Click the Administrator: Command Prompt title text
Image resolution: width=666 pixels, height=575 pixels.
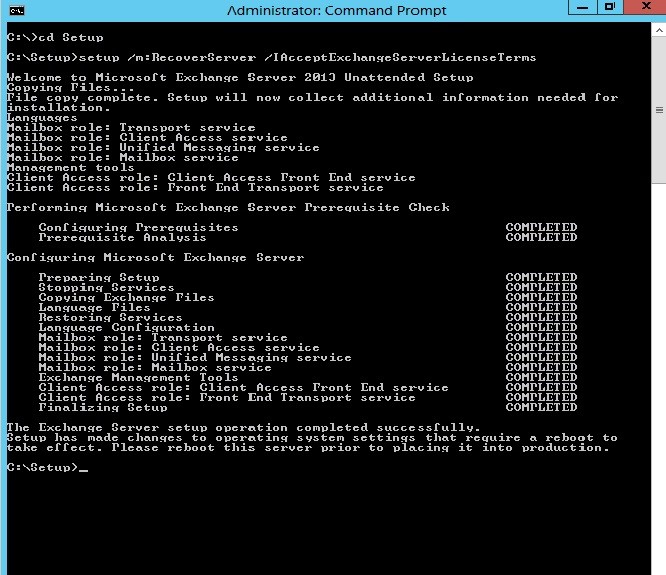(336, 11)
